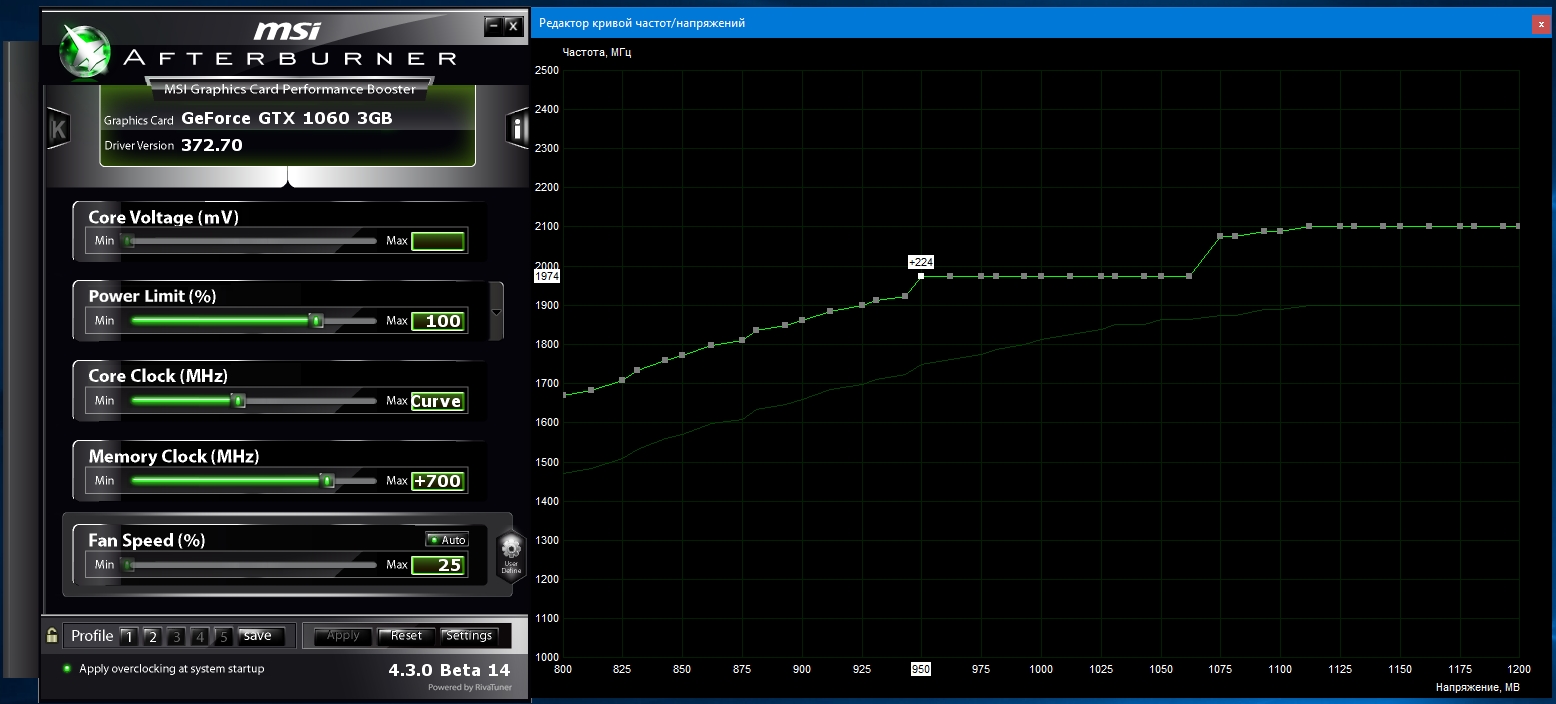Select profile slot 5
The width and height of the screenshot is (1556, 704).
224,636
